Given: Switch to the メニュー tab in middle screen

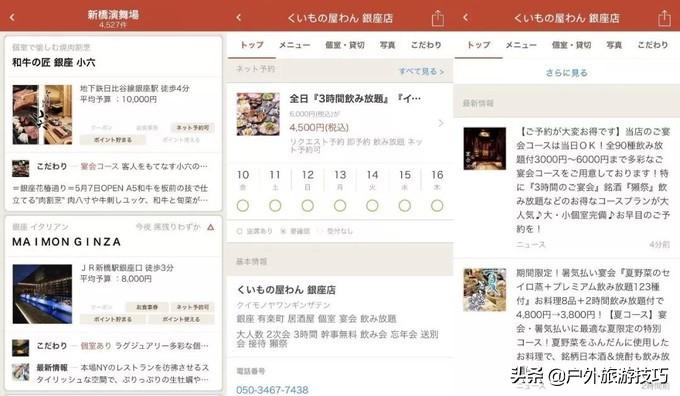Looking at the screenshot, I should [294, 45].
